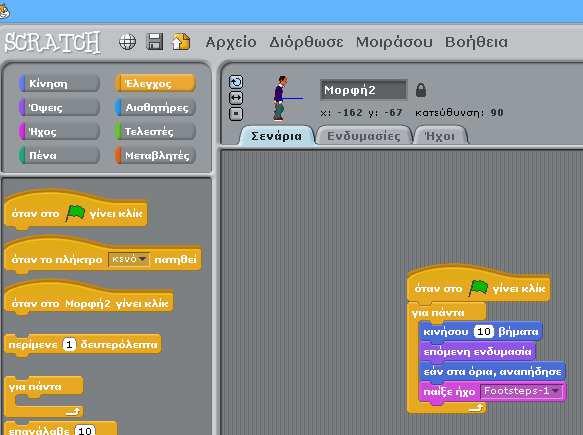Edit the sprite name field Μορφή2

(x=364, y=90)
